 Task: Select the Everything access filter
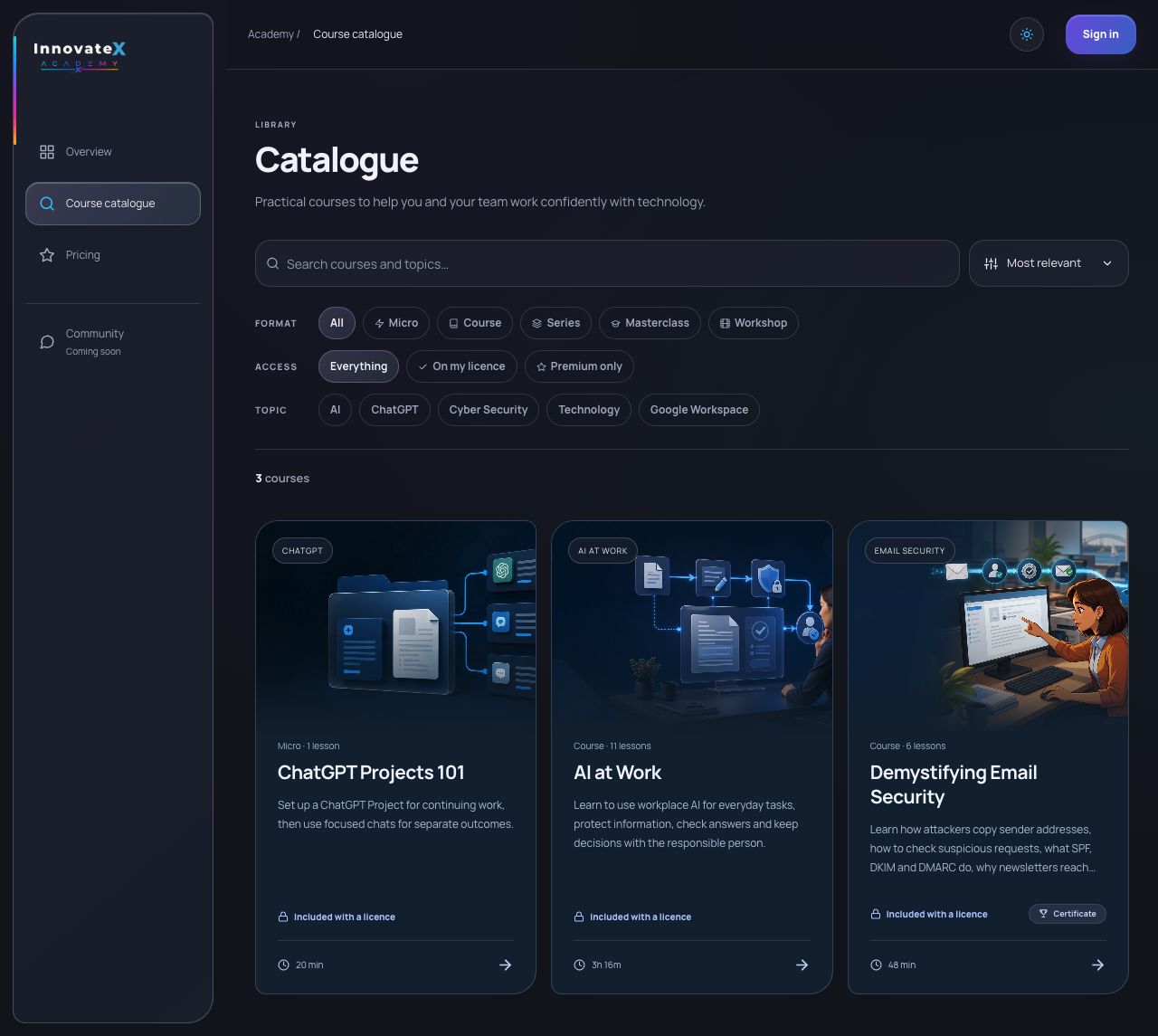pos(358,366)
